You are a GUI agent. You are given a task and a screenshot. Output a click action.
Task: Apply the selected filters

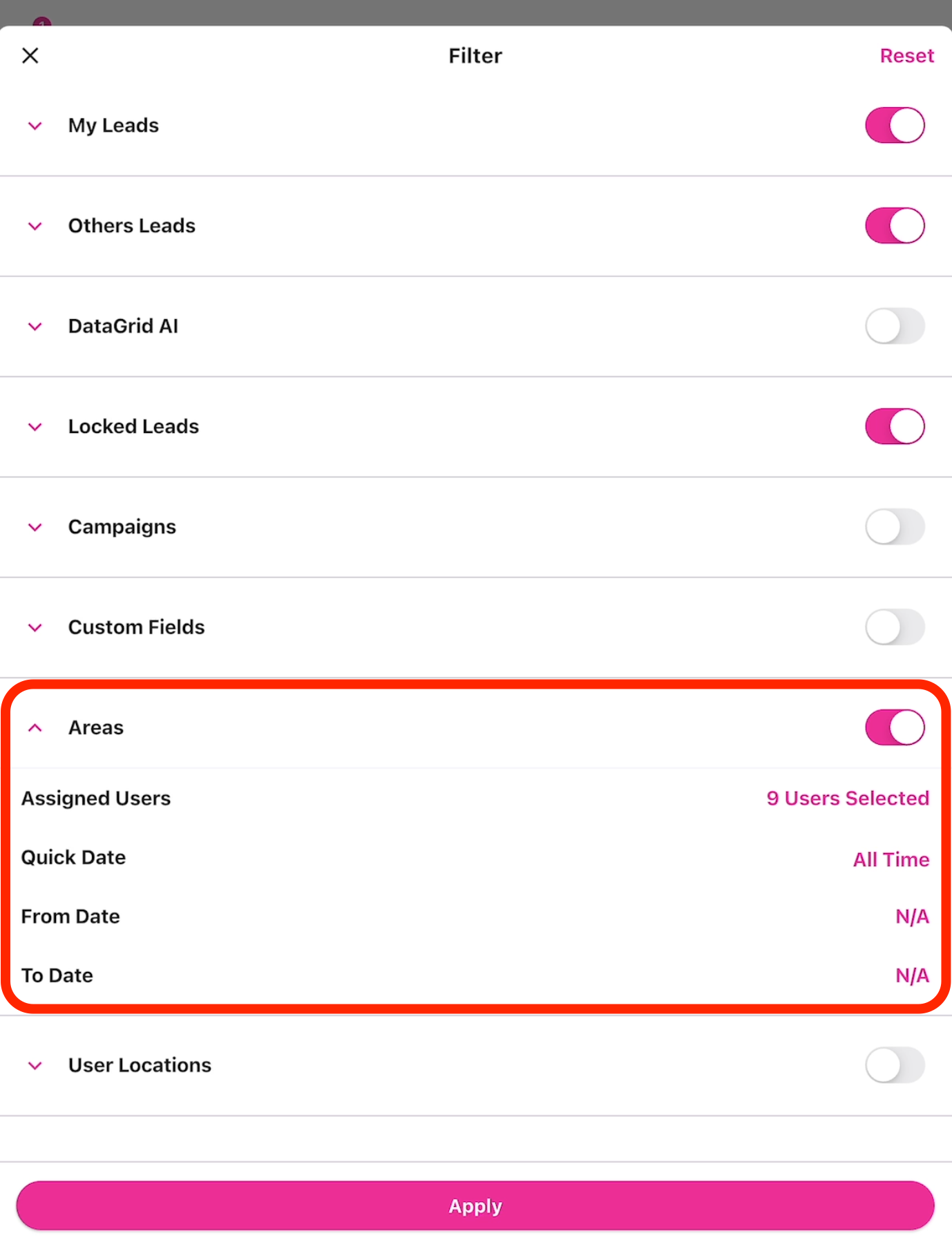point(475,1206)
